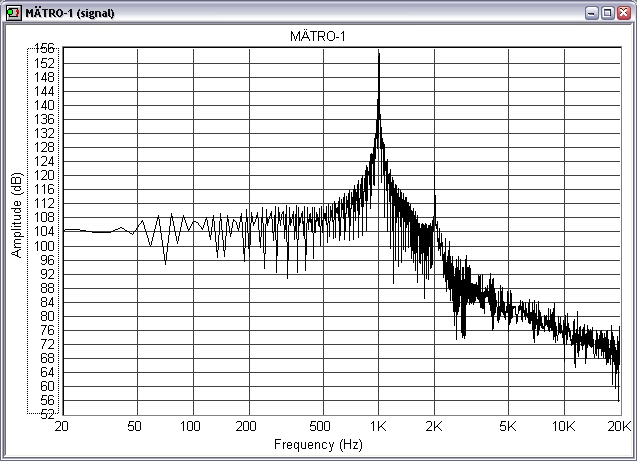This screenshot has width=637, height=461.
Task: Click the MÄTRO-1 (signal) title bar text
Action: point(70,13)
